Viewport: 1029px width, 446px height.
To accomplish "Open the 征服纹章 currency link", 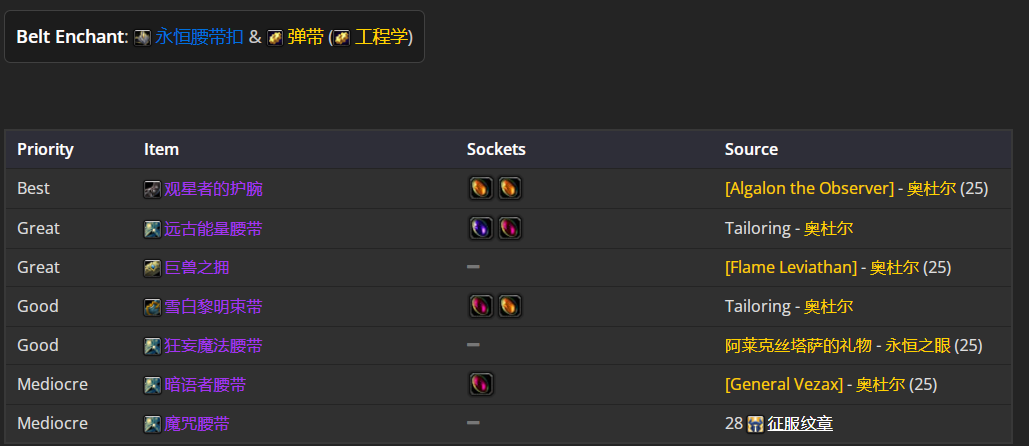I will pos(800,424).
